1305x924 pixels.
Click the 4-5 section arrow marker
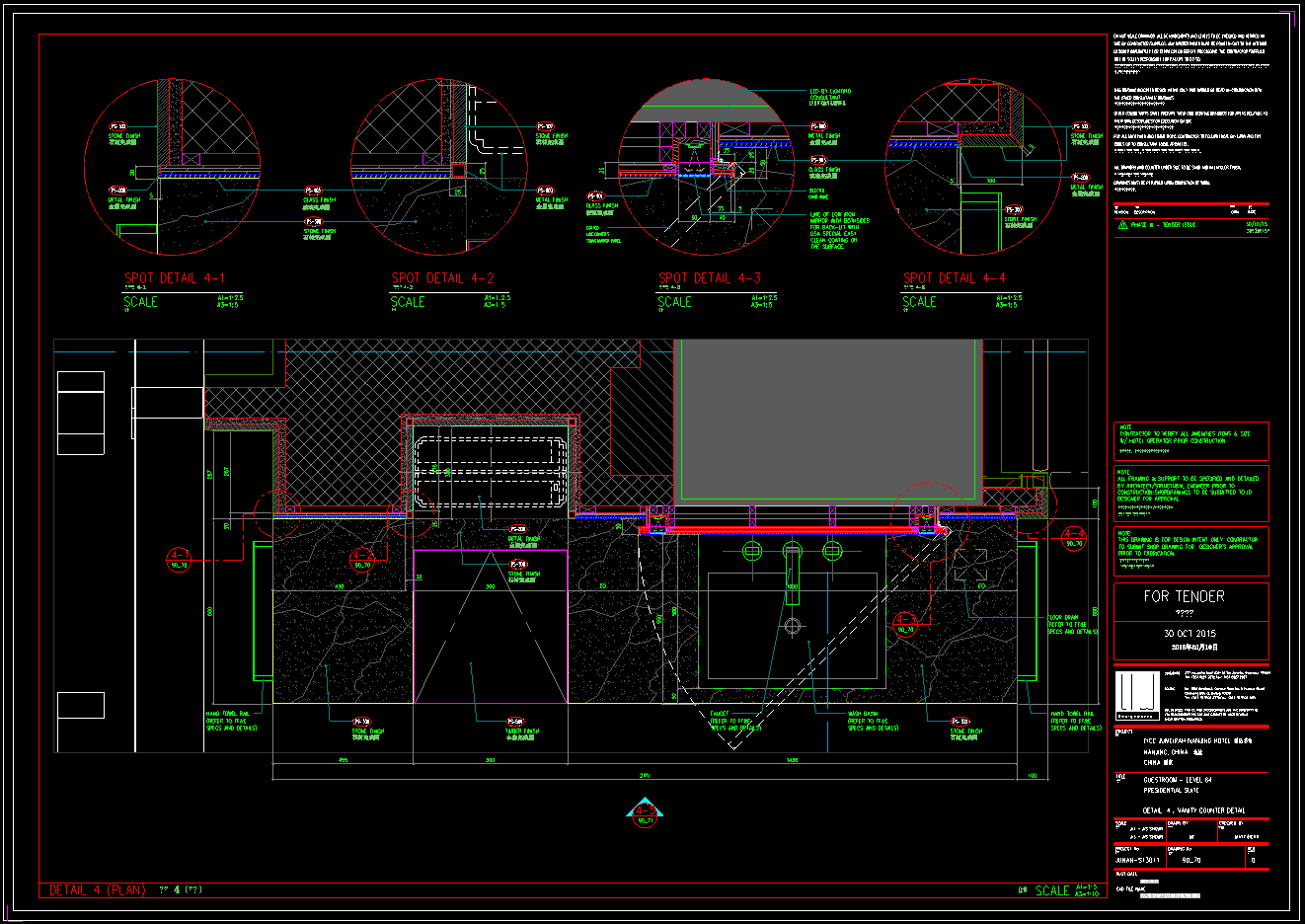(644, 813)
